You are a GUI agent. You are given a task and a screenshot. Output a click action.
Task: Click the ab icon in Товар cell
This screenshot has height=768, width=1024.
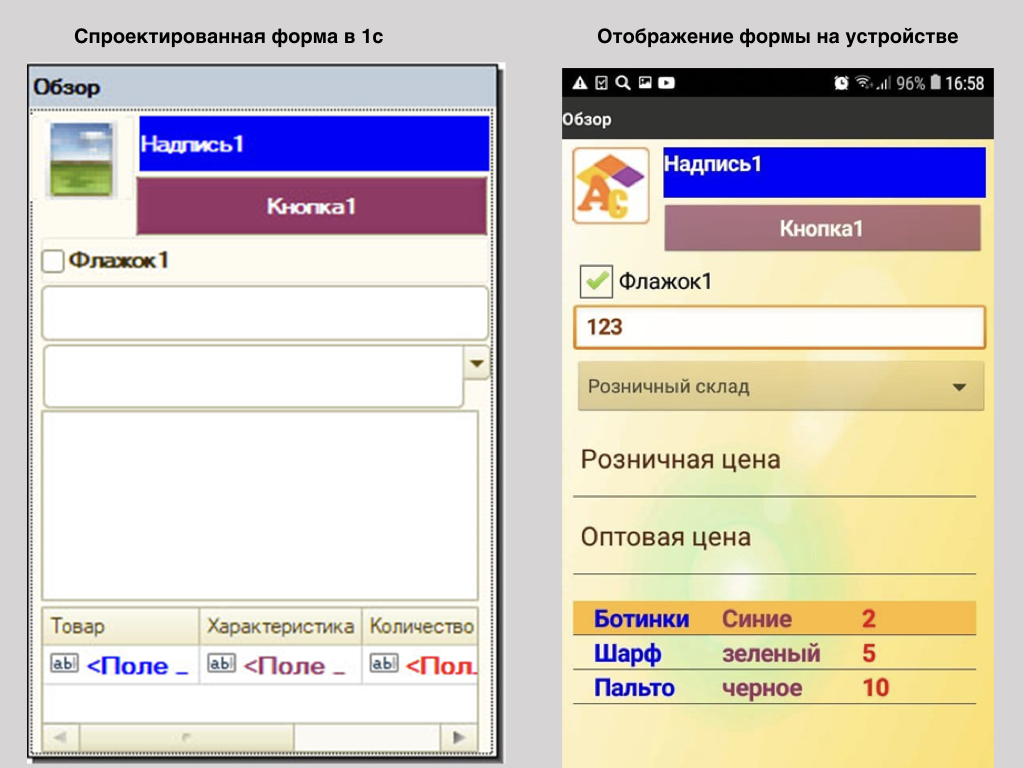pos(64,664)
